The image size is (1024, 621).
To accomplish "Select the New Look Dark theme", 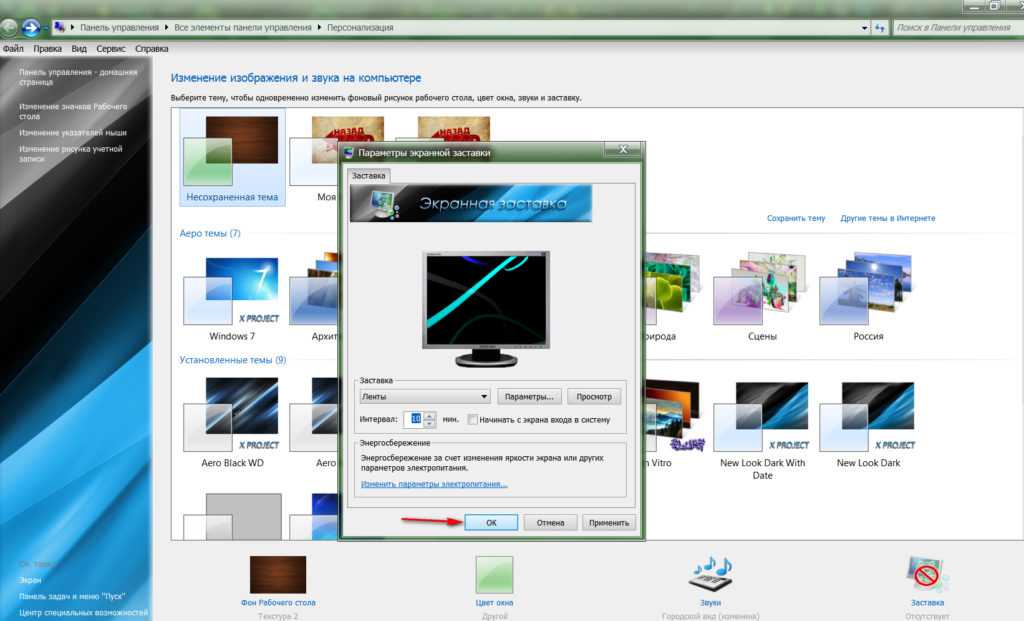I will [867, 419].
